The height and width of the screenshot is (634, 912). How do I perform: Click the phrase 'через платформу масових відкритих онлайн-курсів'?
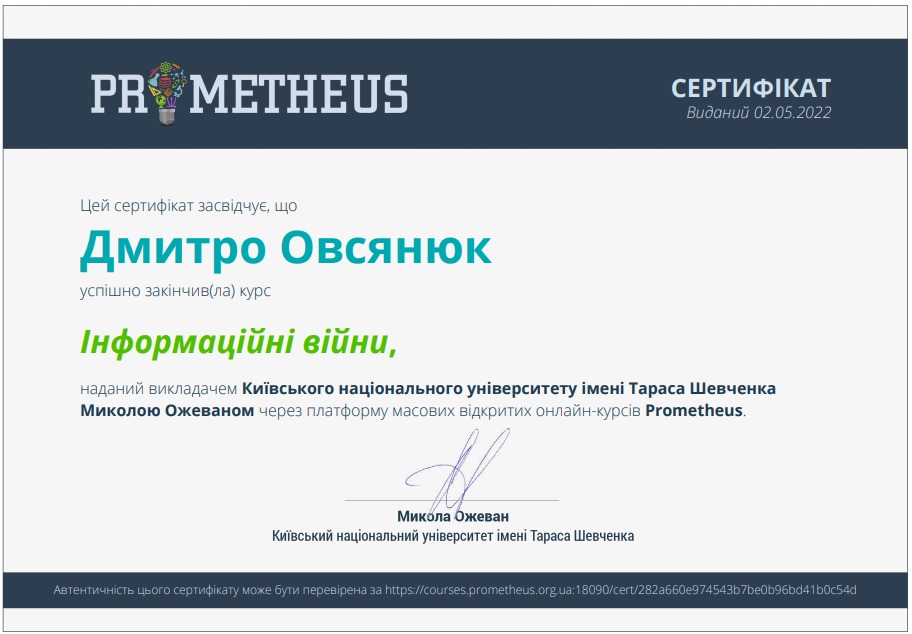click(x=450, y=410)
